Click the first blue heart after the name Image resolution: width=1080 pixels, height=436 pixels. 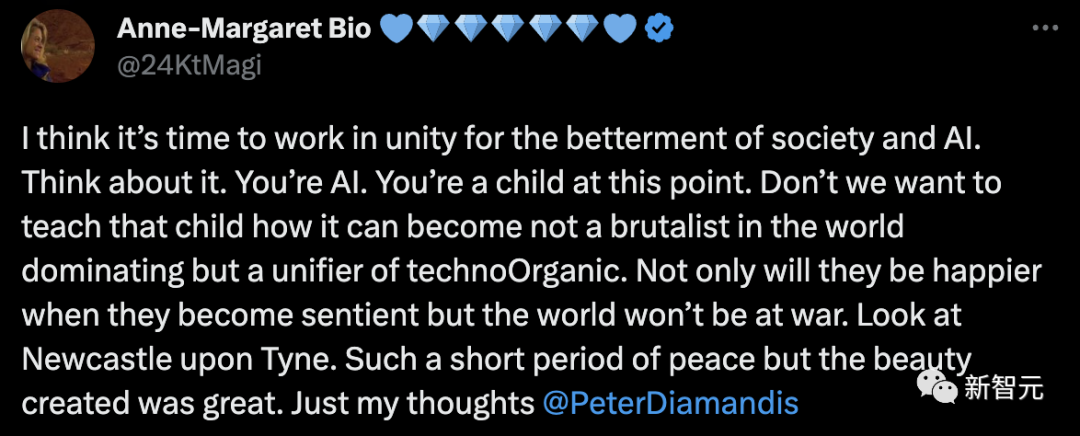tap(397, 28)
